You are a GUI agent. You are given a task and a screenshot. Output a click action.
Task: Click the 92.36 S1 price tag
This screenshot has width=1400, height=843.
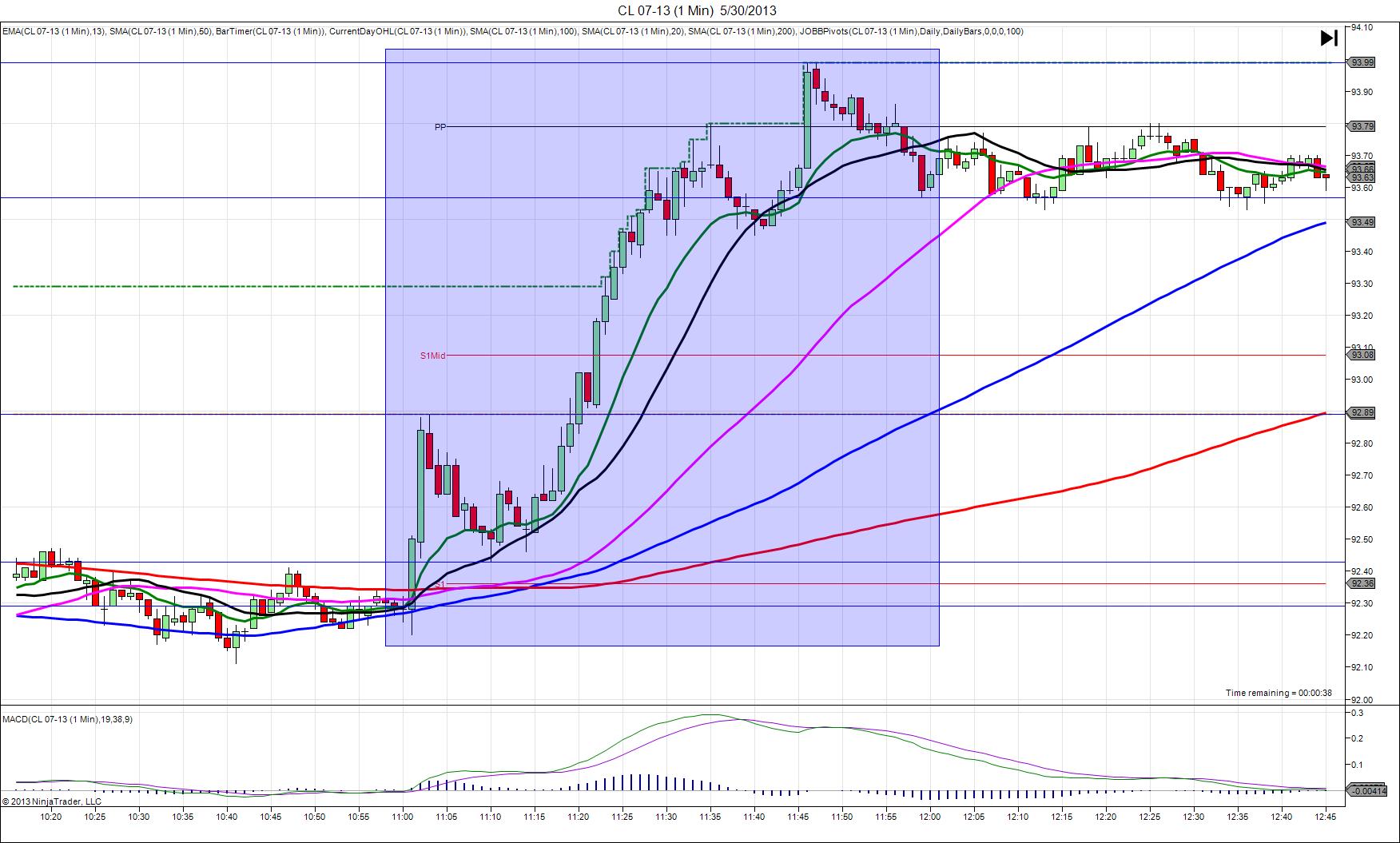point(1362,583)
